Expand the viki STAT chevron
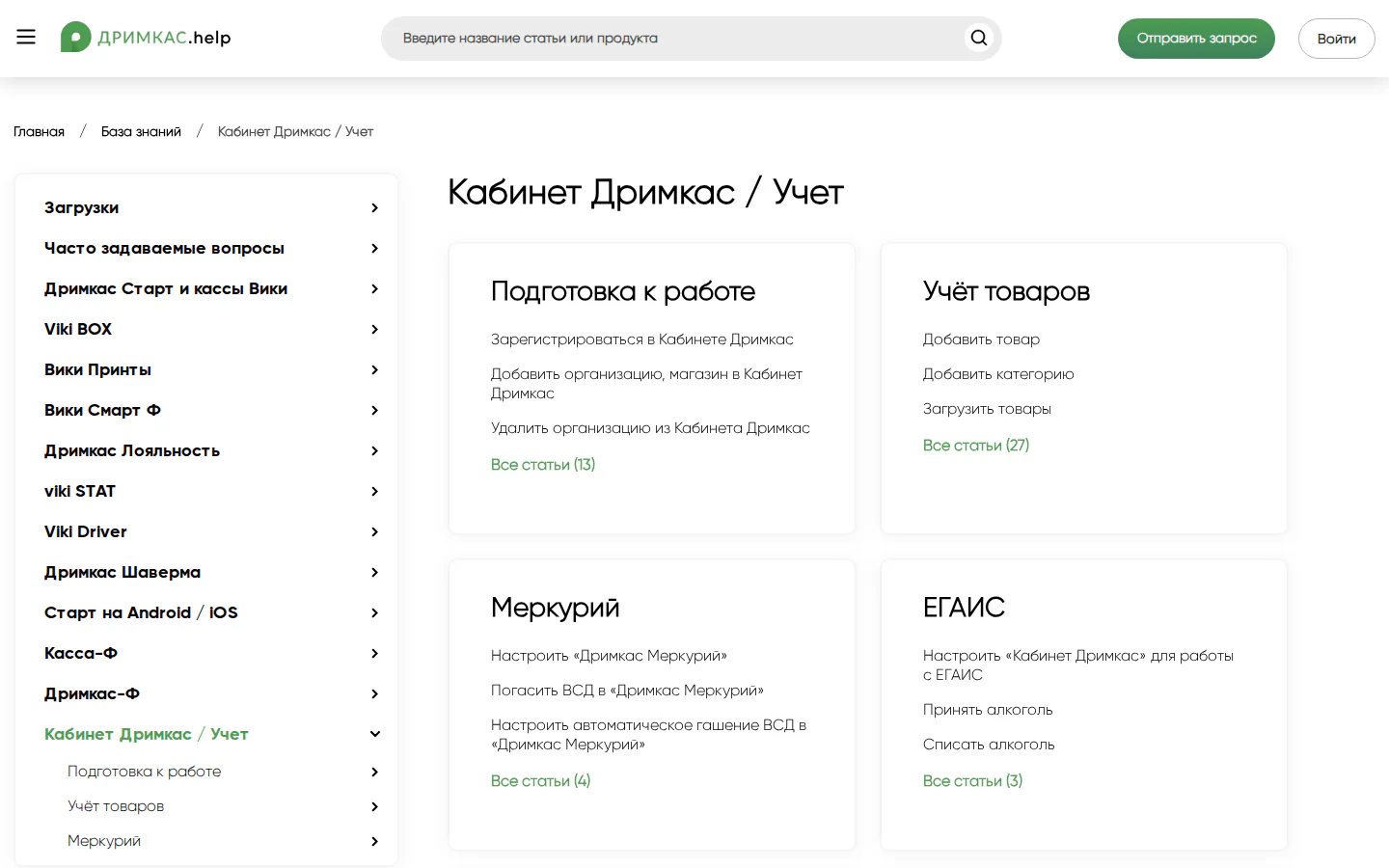 [374, 491]
